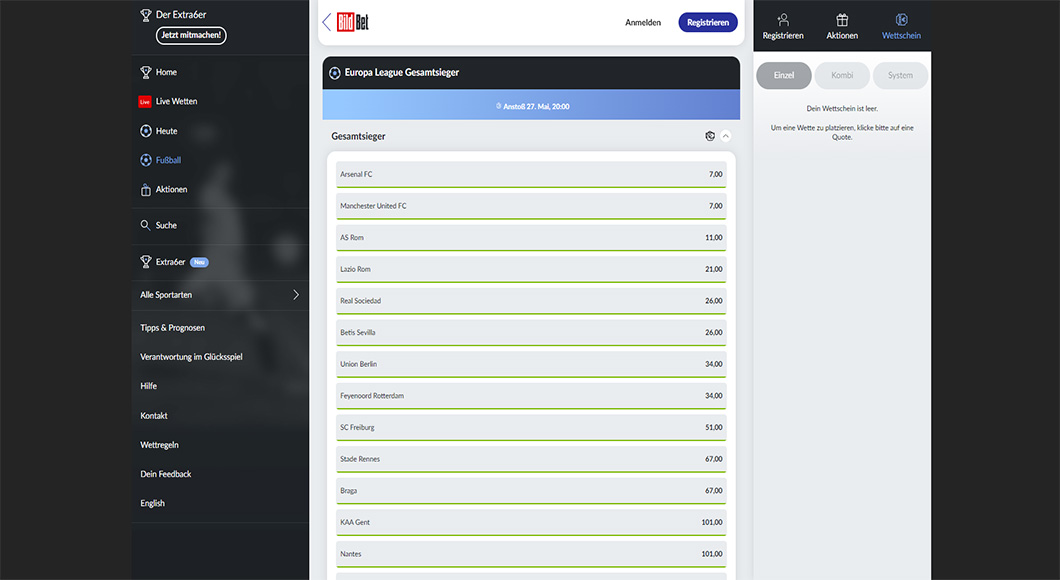Select Braga at odds 67,00
The height and width of the screenshot is (580, 1060).
coord(531,491)
